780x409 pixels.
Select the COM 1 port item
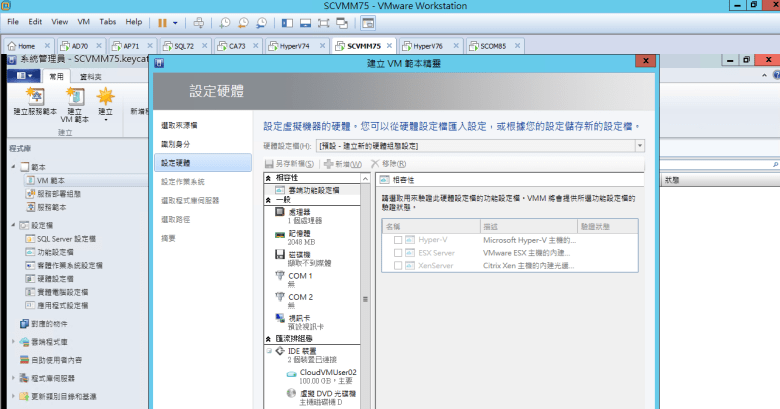(300, 279)
